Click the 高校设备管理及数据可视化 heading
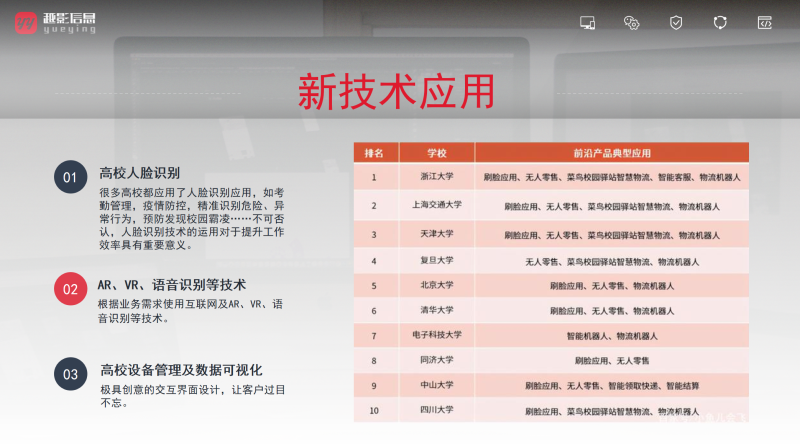 click(x=181, y=370)
